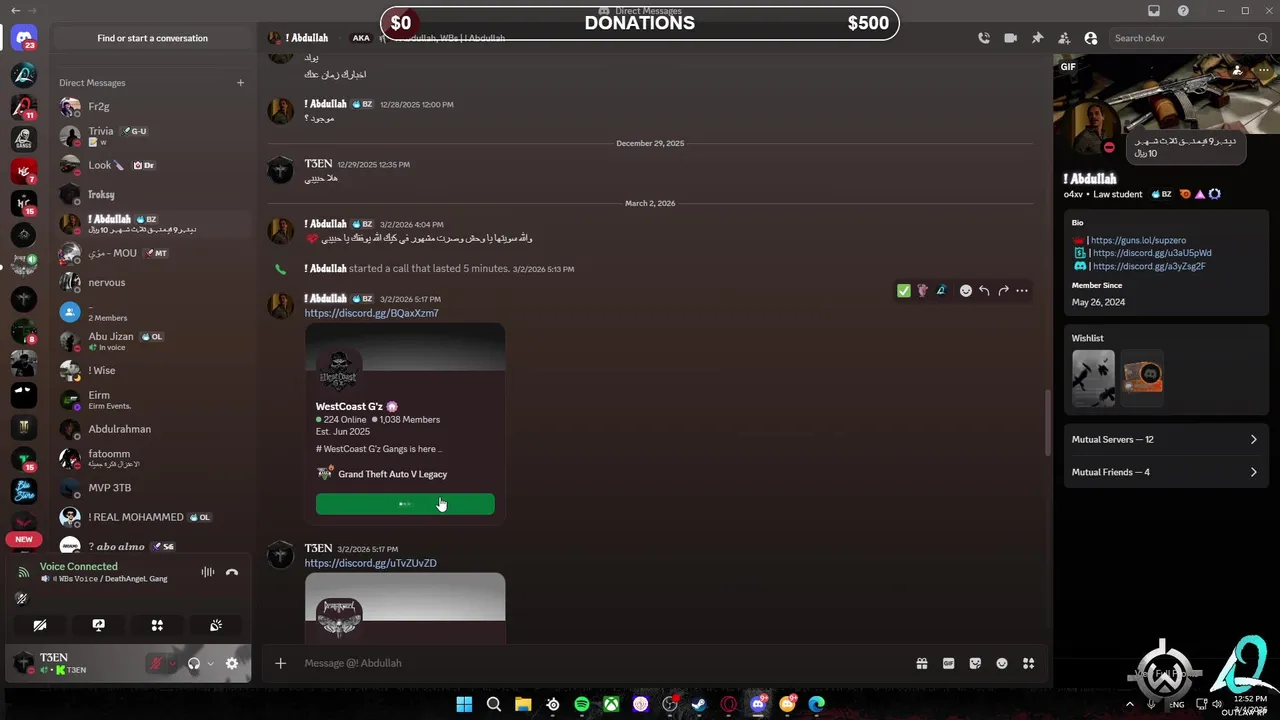Image resolution: width=1280 pixels, height=720 pixels.
Task: Open the sticker picker
Action: click(x=975, y=663)
